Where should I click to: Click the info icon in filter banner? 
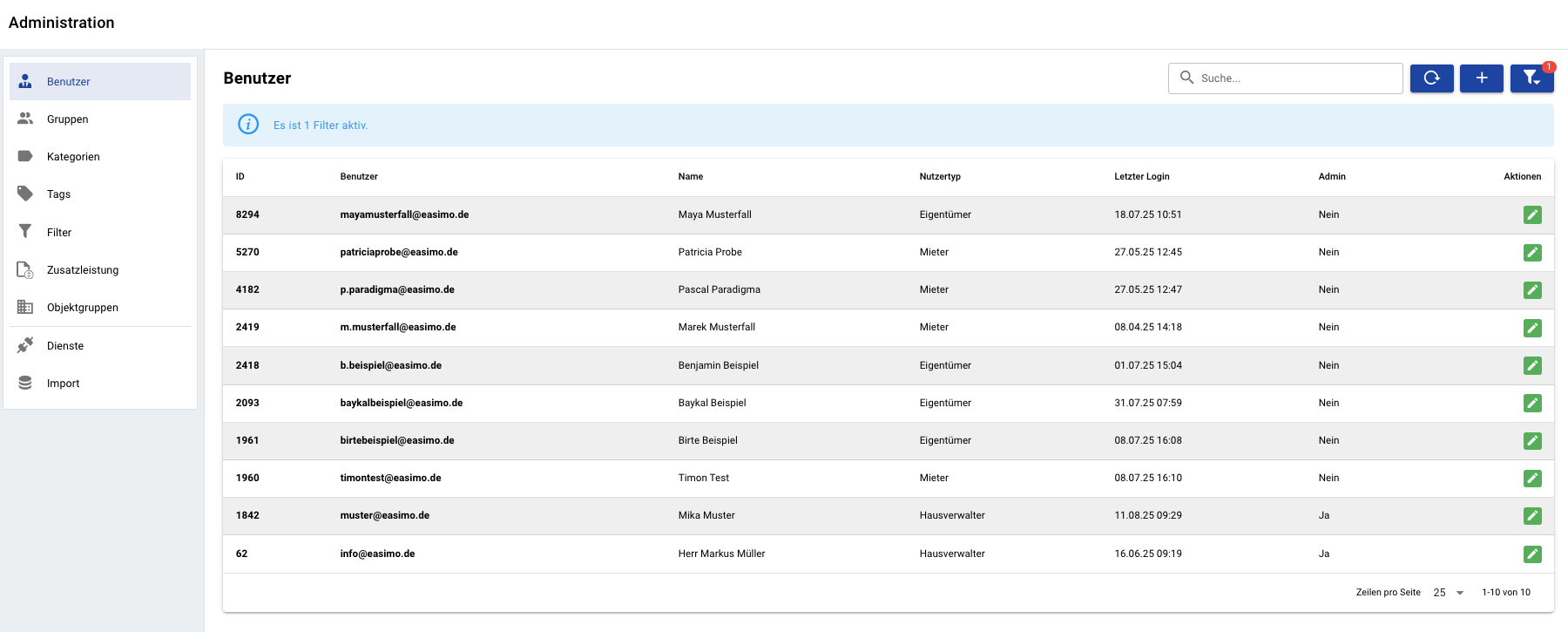point(248,125)
